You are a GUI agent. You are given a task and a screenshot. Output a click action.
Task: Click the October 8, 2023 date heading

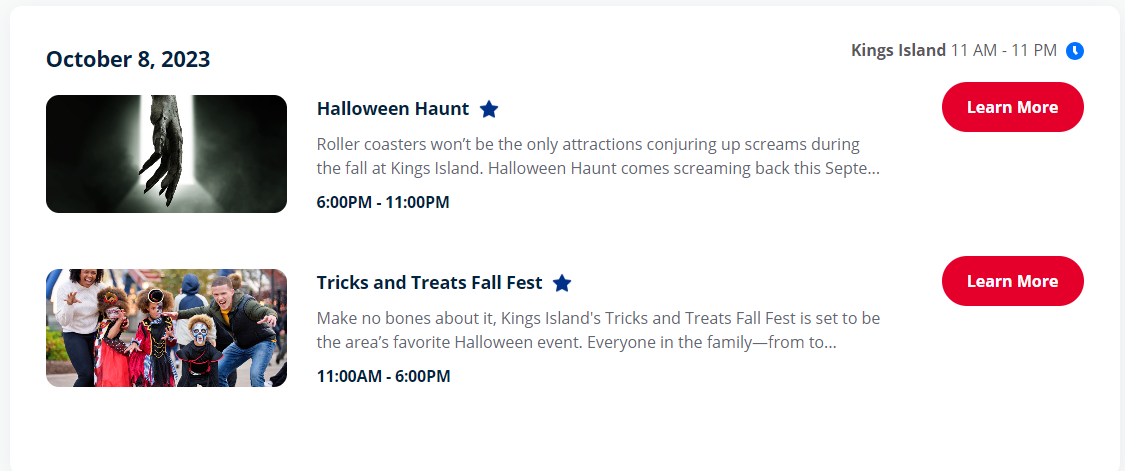[128, 59]
